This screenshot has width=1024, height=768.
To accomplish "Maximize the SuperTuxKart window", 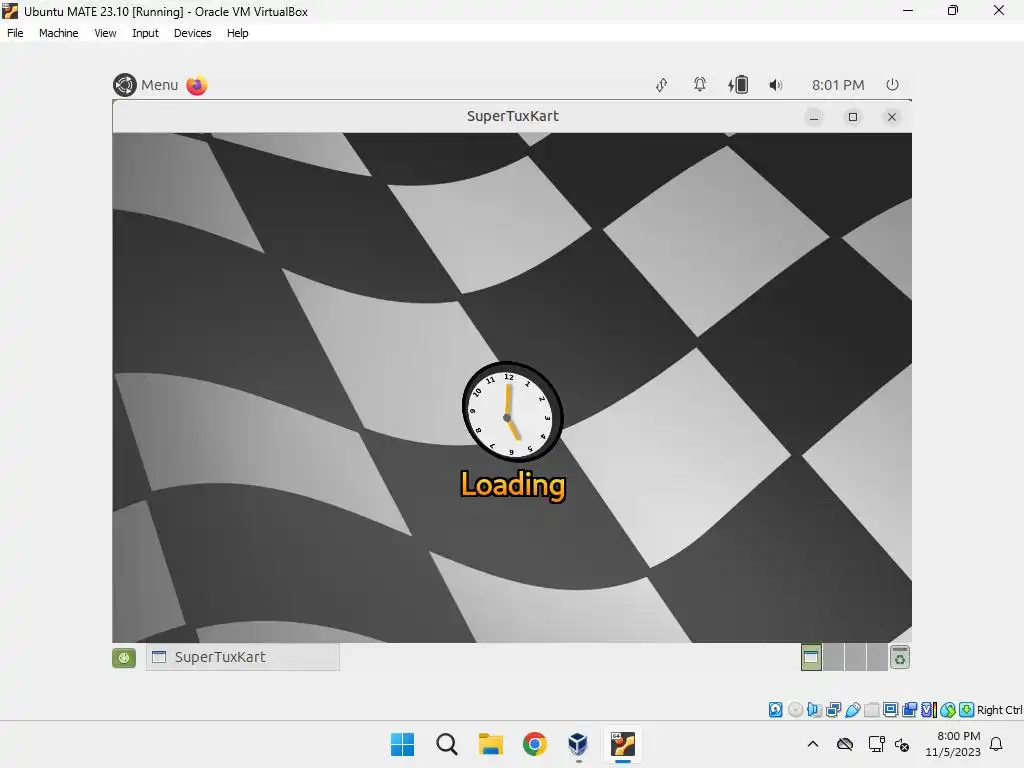I will coord(853,117).
